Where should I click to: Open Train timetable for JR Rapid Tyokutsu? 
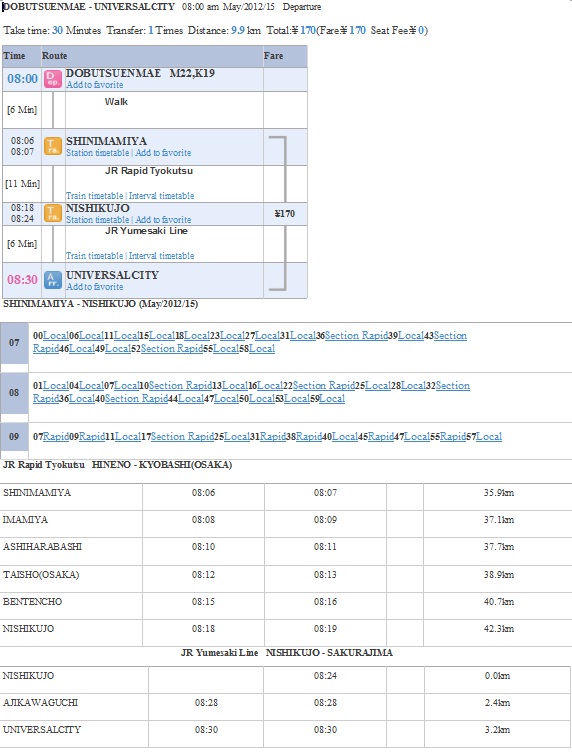point(95,196)
